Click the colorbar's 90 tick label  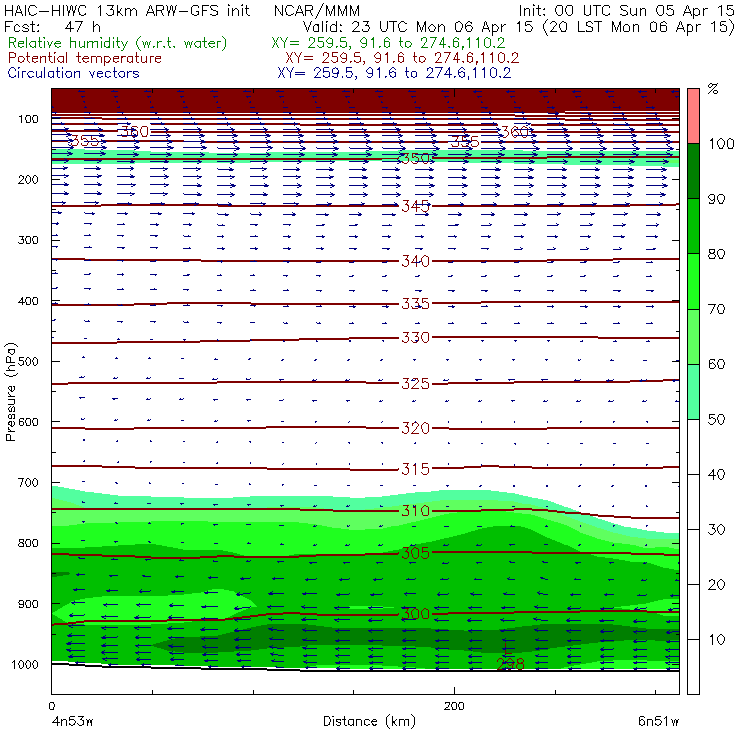[716, 199]
